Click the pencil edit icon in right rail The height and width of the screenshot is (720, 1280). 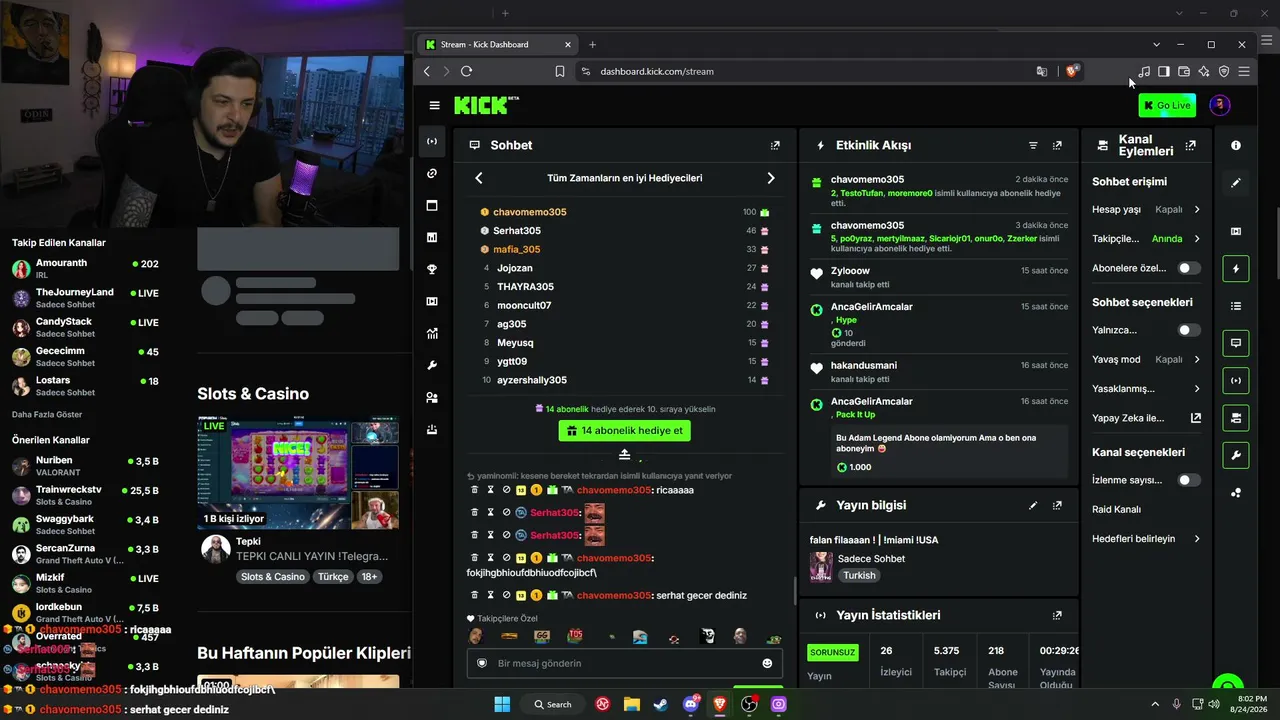point(1236,183)
